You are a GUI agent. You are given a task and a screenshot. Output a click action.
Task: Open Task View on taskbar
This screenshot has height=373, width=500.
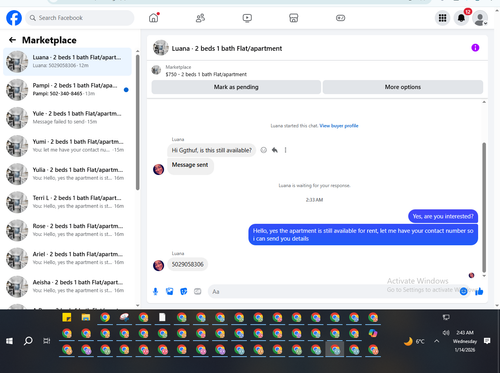(47, 341)
